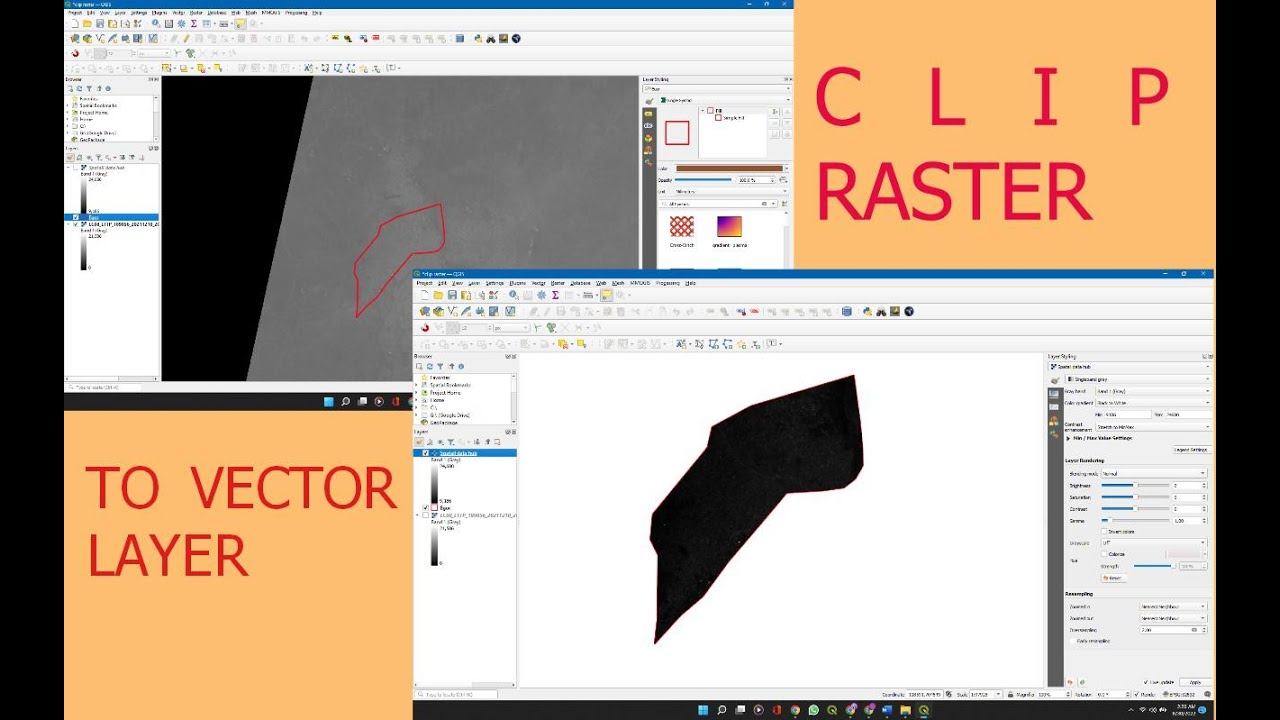Click Open Layer Styling icon in Layers panel

click(x=419, y=441)
